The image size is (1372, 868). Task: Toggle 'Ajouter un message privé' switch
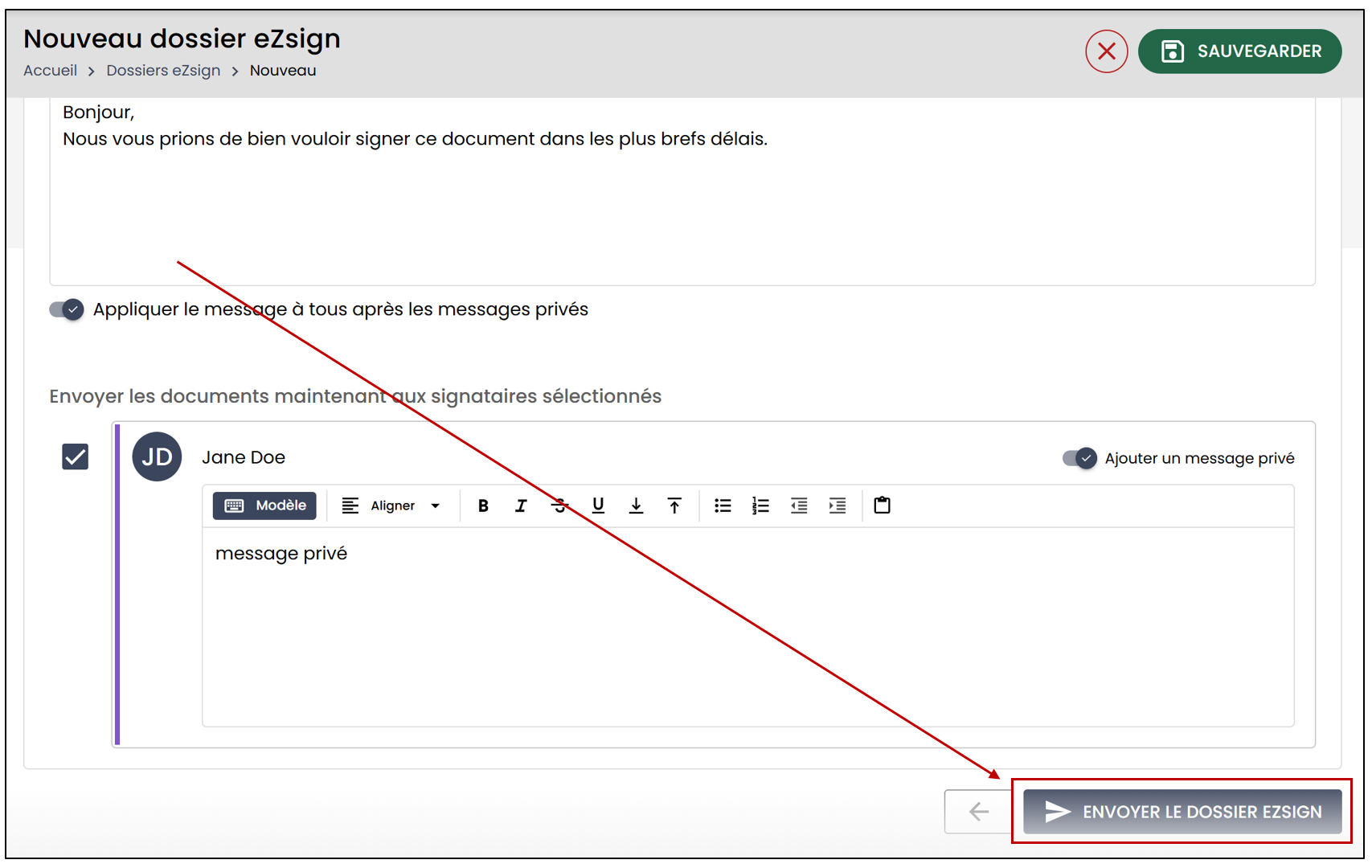tap(1079, 458)
